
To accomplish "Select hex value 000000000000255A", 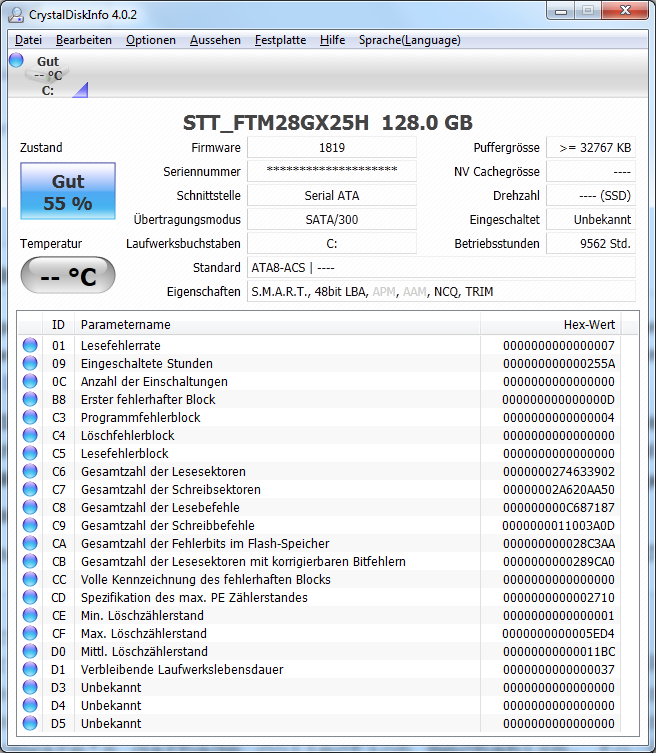I will coord(559,364).
